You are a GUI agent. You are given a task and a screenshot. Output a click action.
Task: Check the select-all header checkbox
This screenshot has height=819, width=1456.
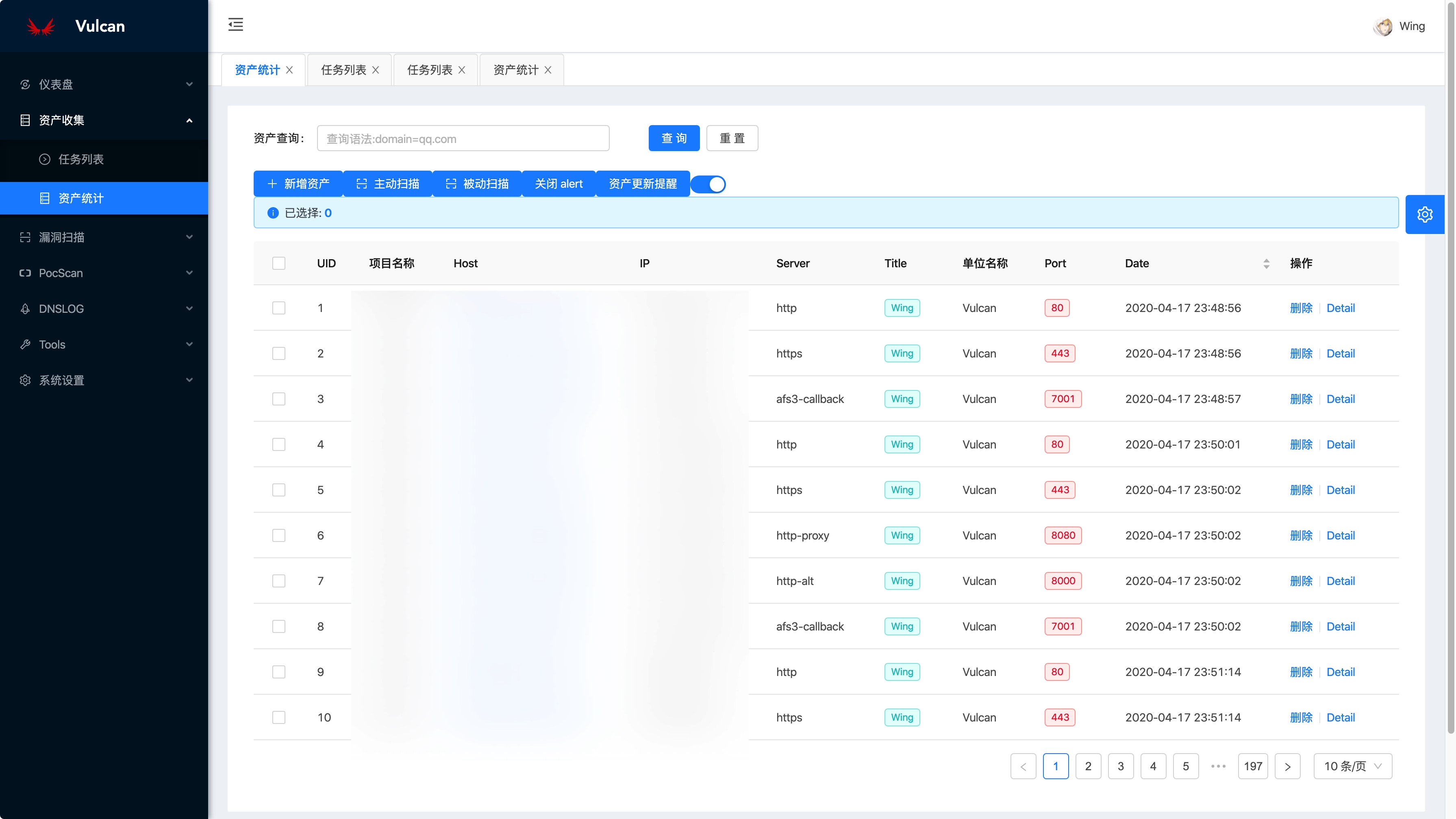point(279,264)
